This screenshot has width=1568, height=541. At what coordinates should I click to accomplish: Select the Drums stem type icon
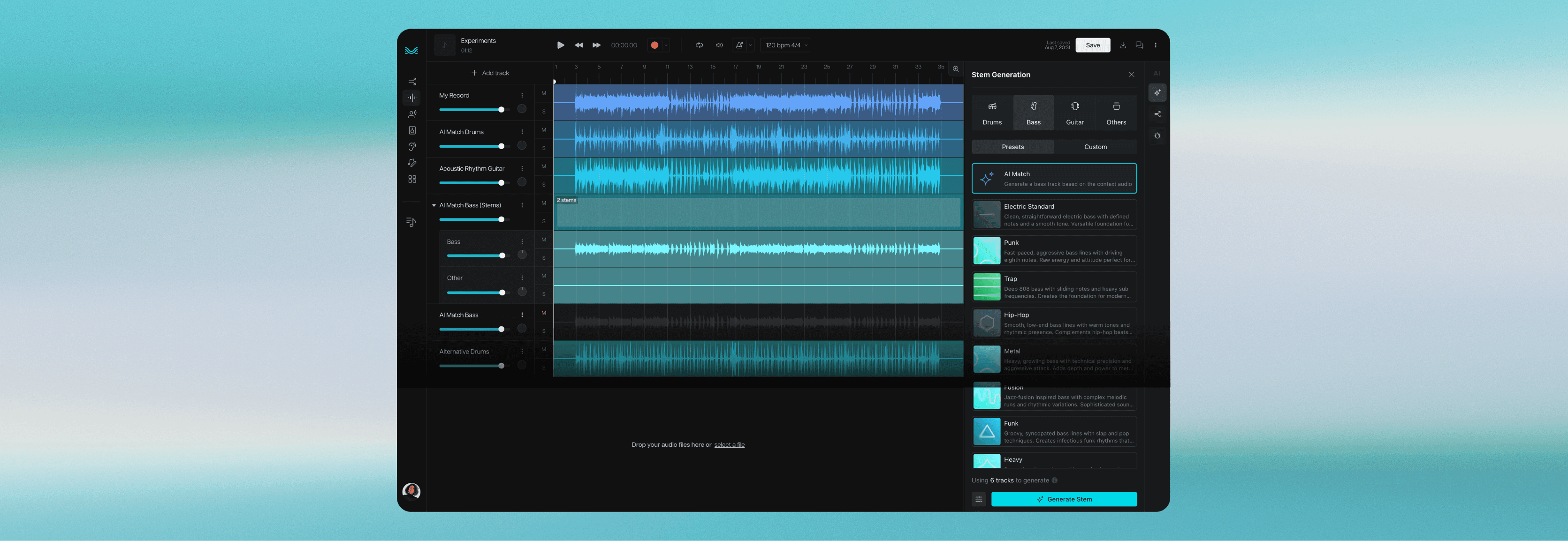tap(991, 113)
